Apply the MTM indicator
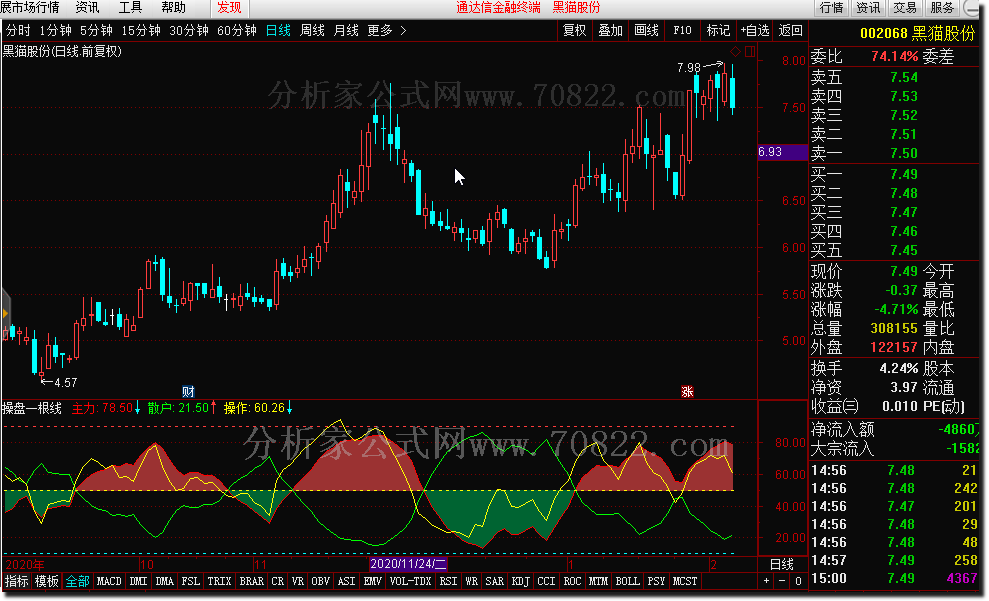989x601 pixels. (x=598, y=581)
